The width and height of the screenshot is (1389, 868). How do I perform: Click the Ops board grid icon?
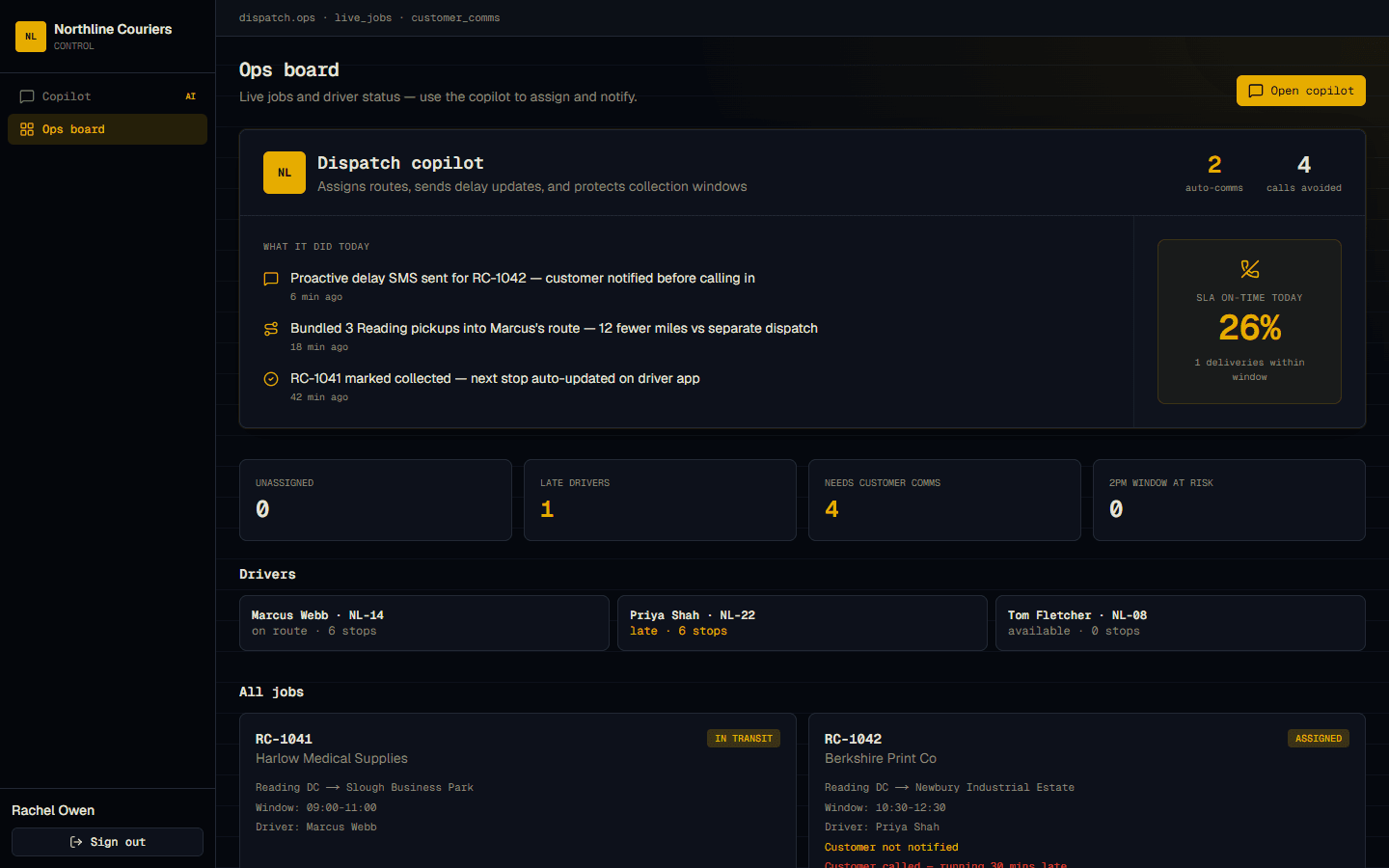point(27,129)
